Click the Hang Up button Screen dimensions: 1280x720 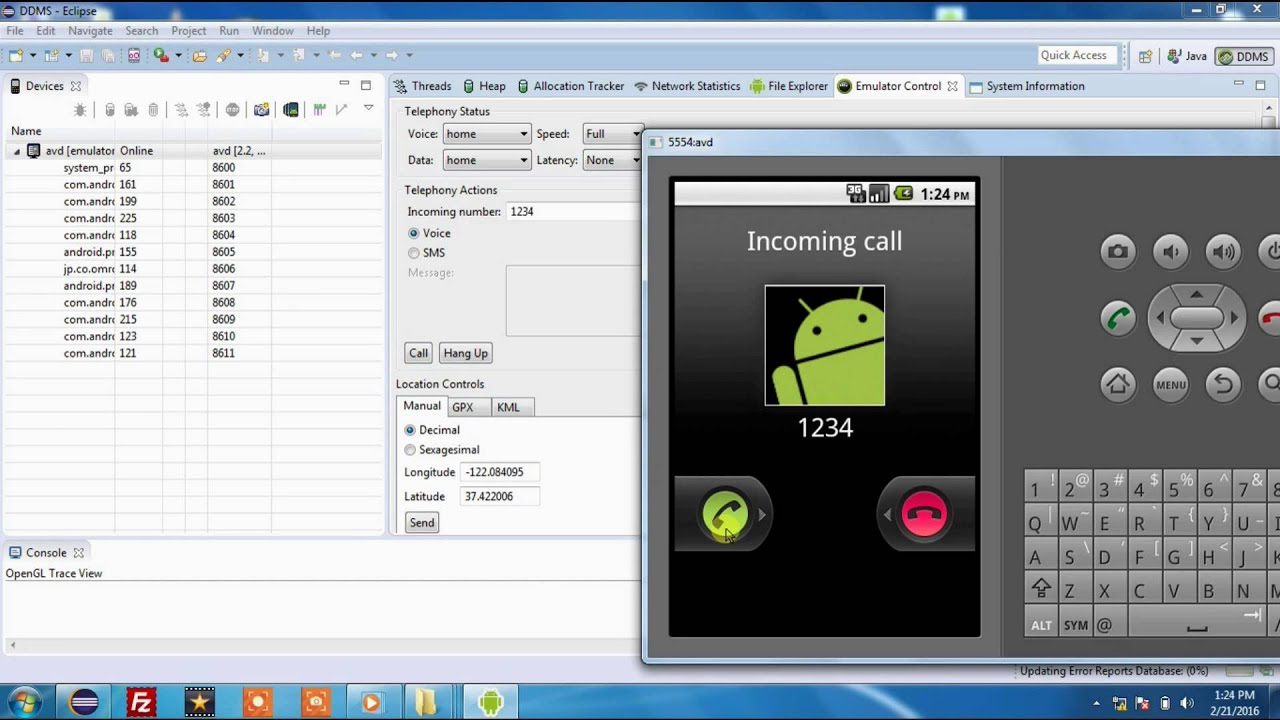click(x=465, y=353)
